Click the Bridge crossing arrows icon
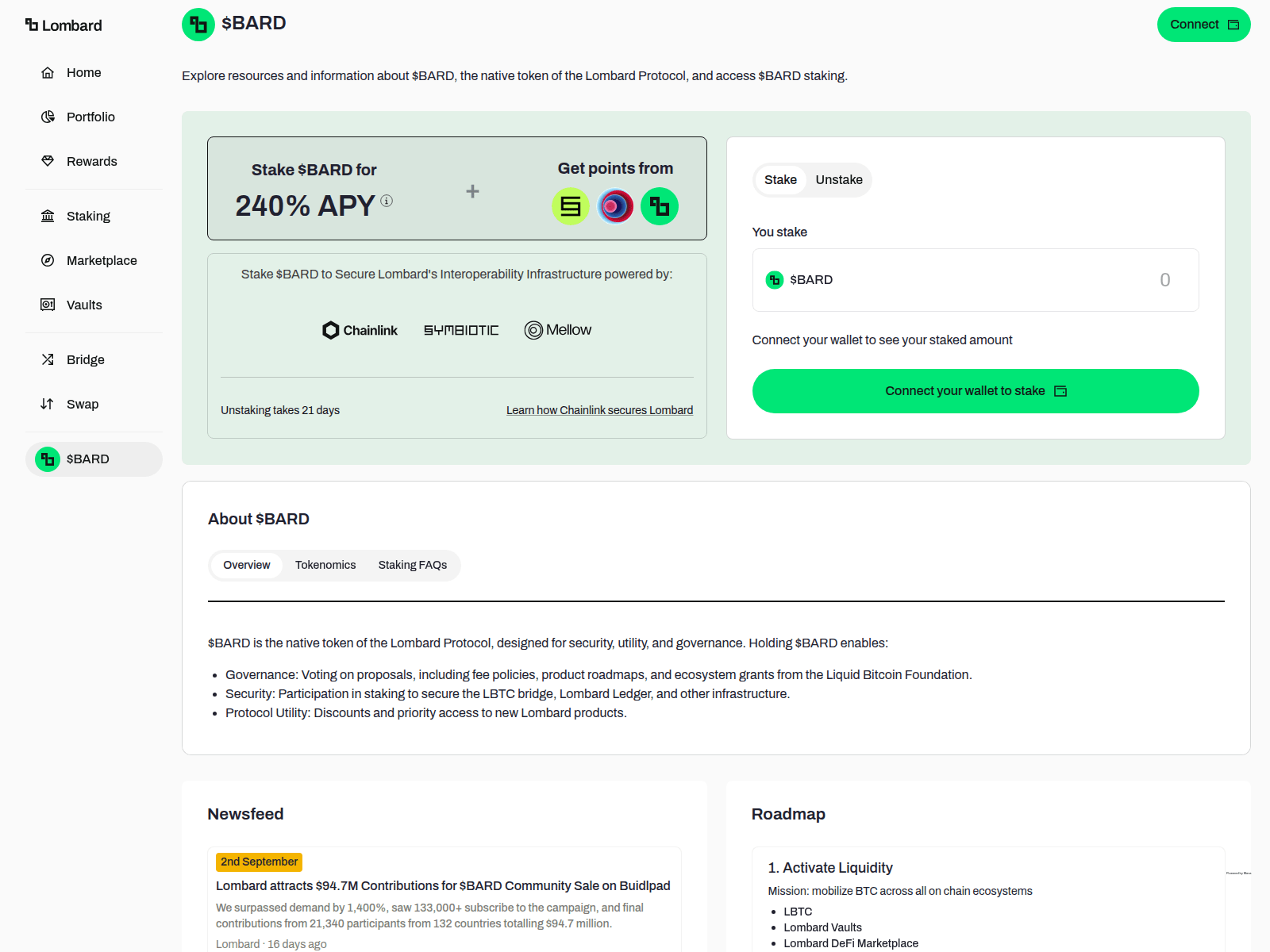 click(48, 359)
